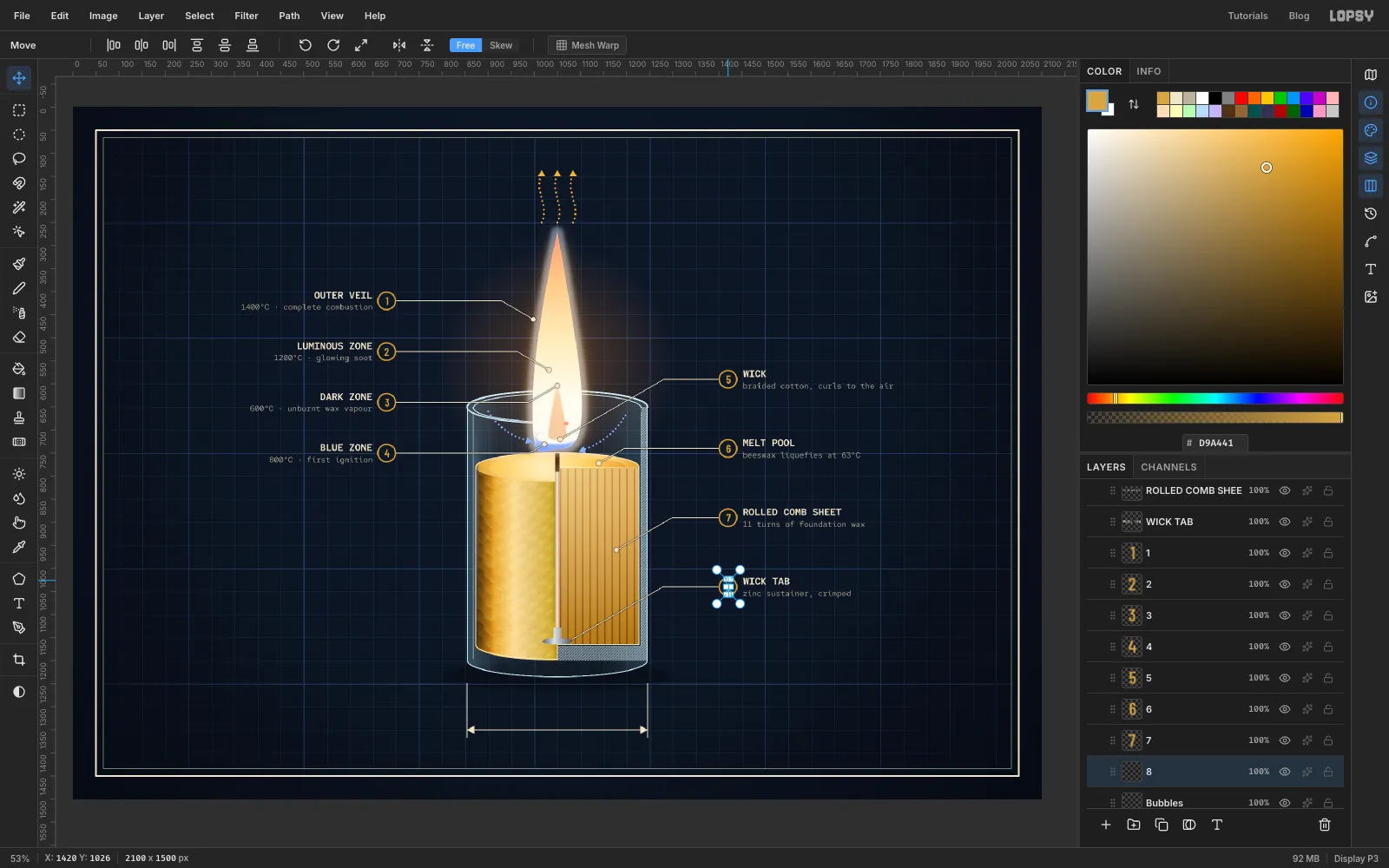This screenshot has width=1389, height=868.
Task: Hide the WICK TAB layer
Action: click(x=1285, y=522)
